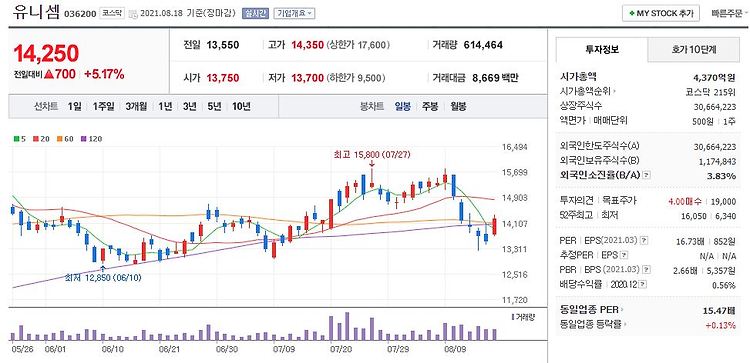The height and width of the screenshot is (363, 750).
Task: Click the stock code 036200
Action: coord(80,14)
